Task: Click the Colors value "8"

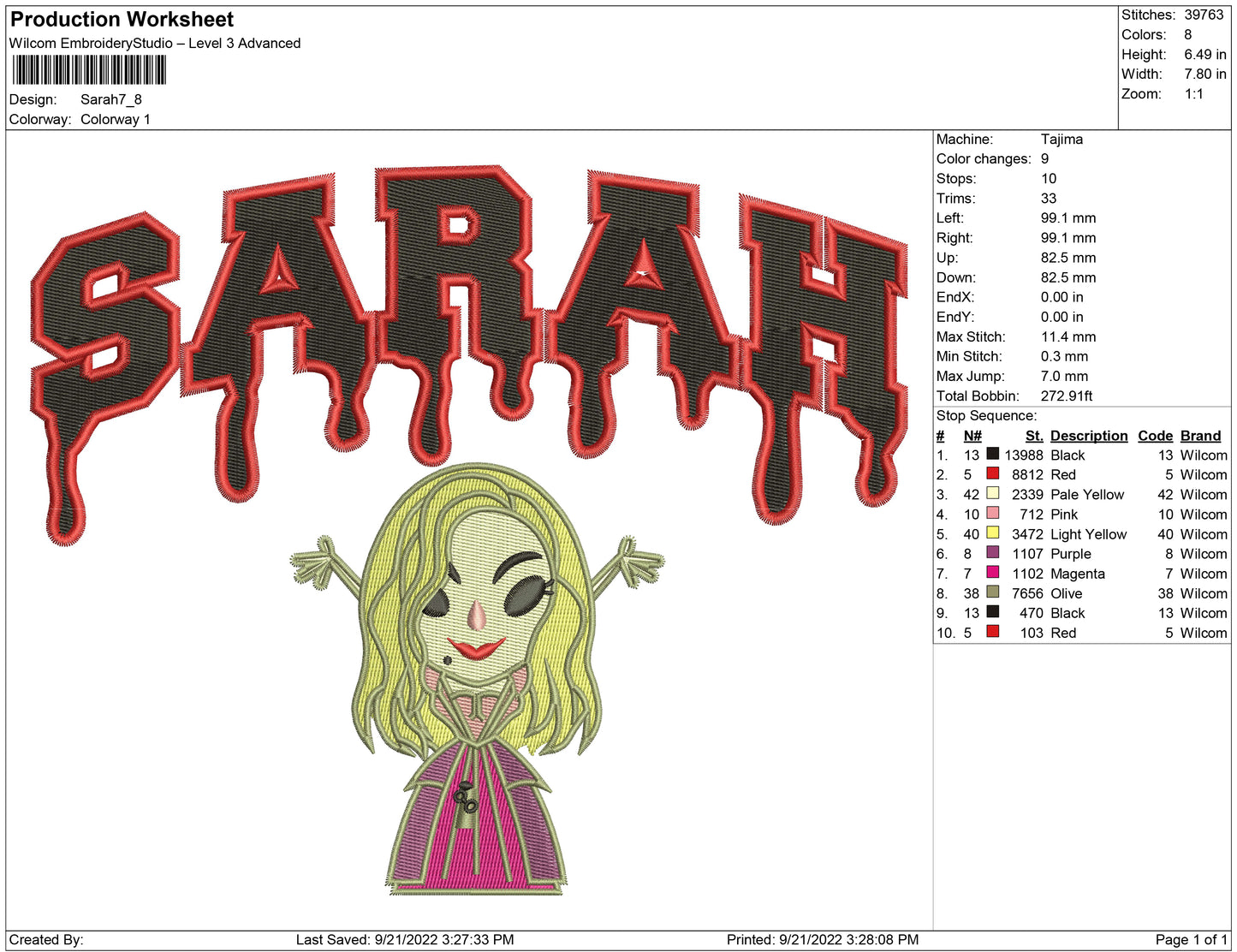Action: 1188,34
